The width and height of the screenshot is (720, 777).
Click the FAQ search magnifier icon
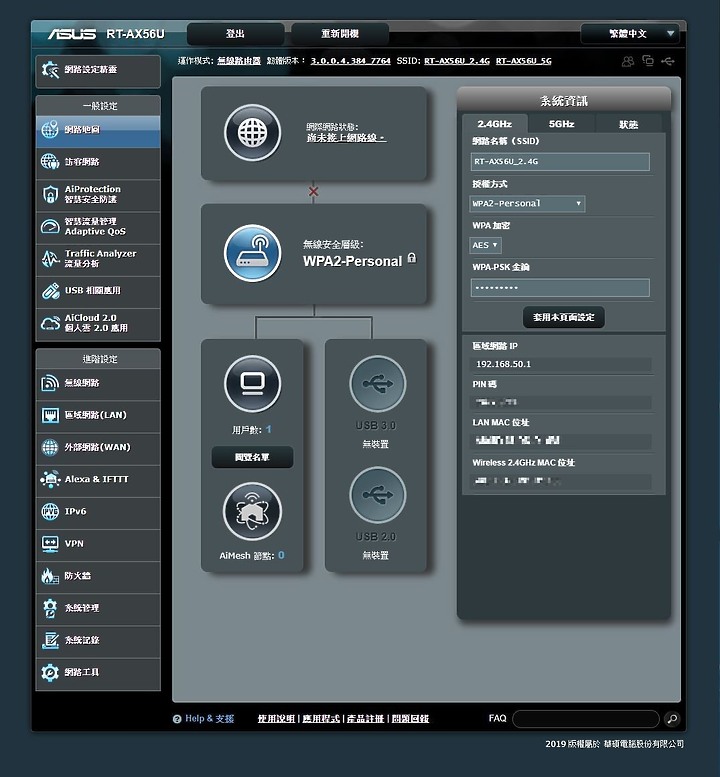672,719
